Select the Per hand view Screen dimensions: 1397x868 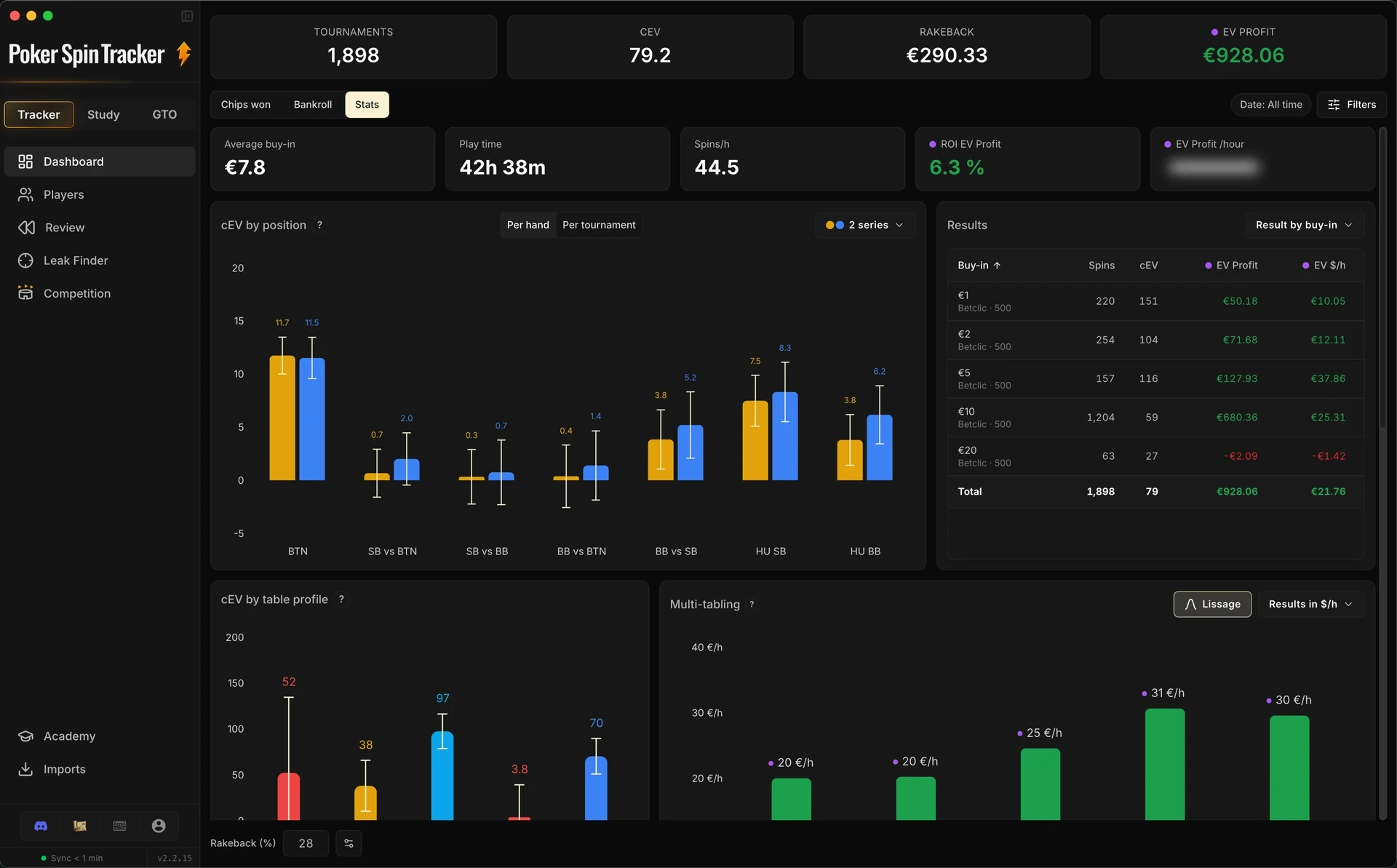(x=528, y=225)
